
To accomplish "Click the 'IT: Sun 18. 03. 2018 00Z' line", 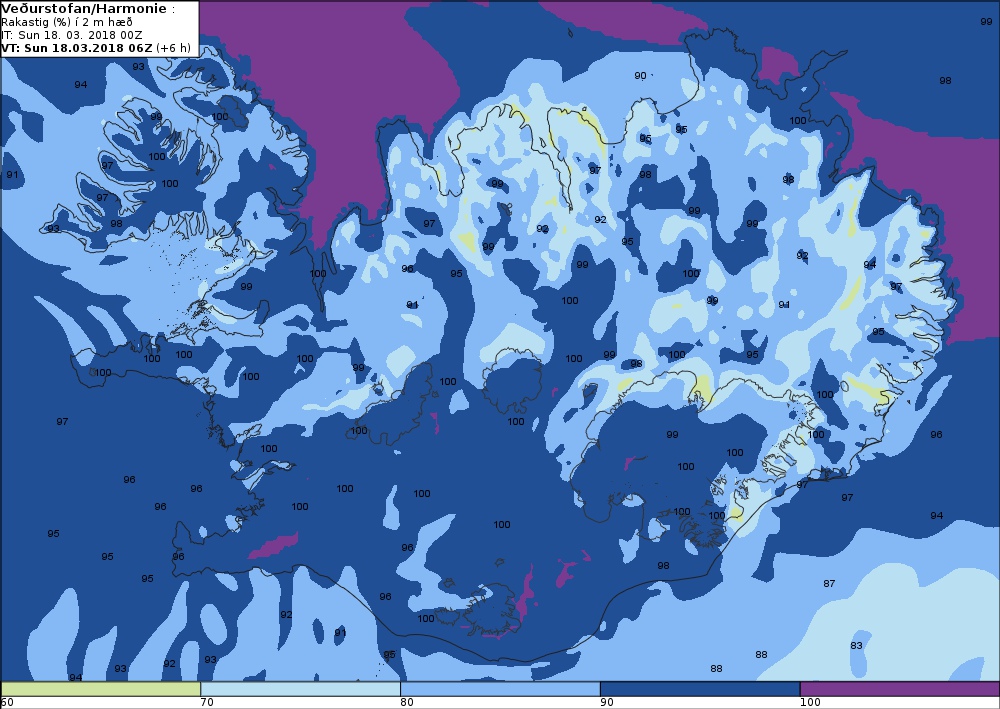I will point(71,35).
